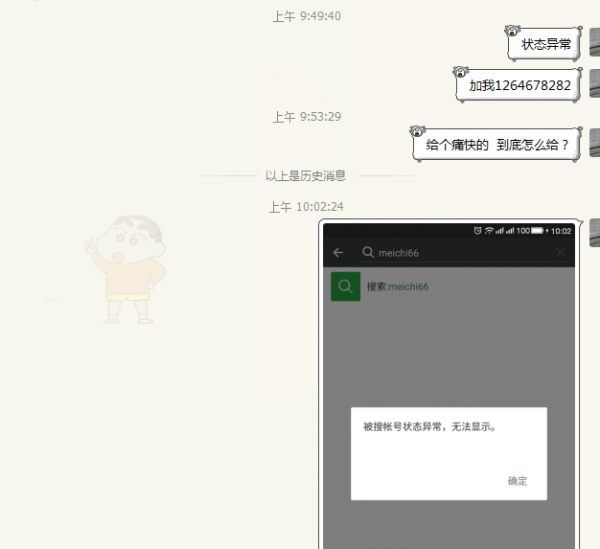
Task: Click sender avatar beside the screenshot message
Action: click(x=595, y=233)
